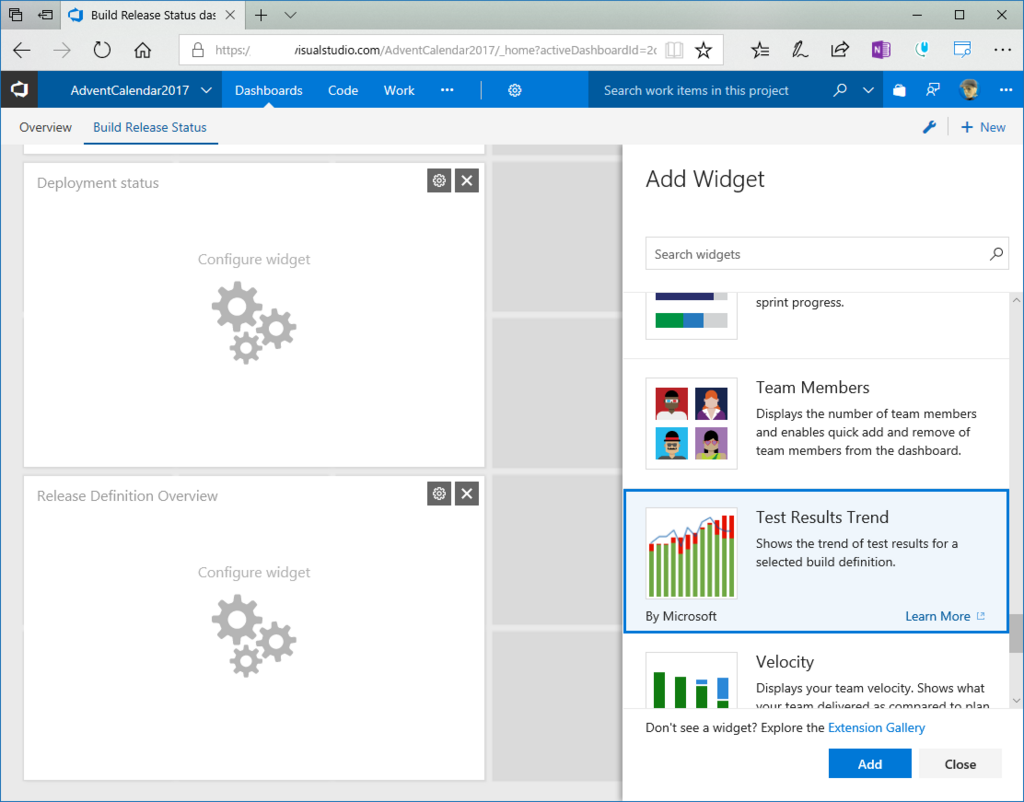The height and width of the screenshot is (802, 1024).
Task: Open the Code hub
Action: (x=343, y=90)
